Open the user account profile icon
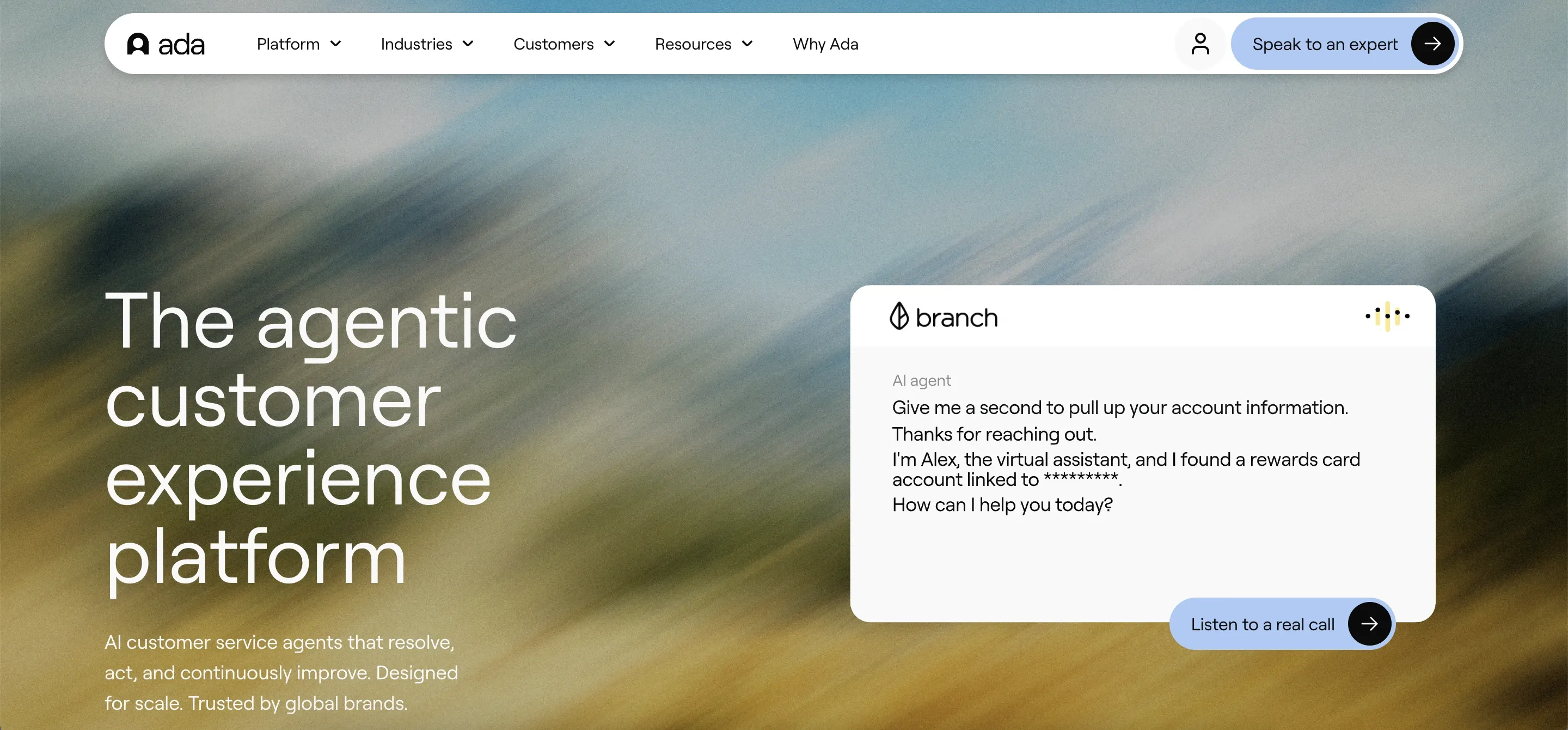 click(1200, 44)
